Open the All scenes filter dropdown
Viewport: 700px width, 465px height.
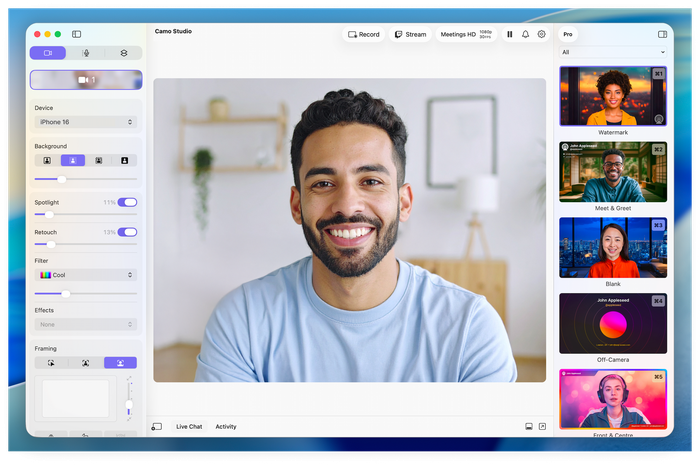click(613, 52)
